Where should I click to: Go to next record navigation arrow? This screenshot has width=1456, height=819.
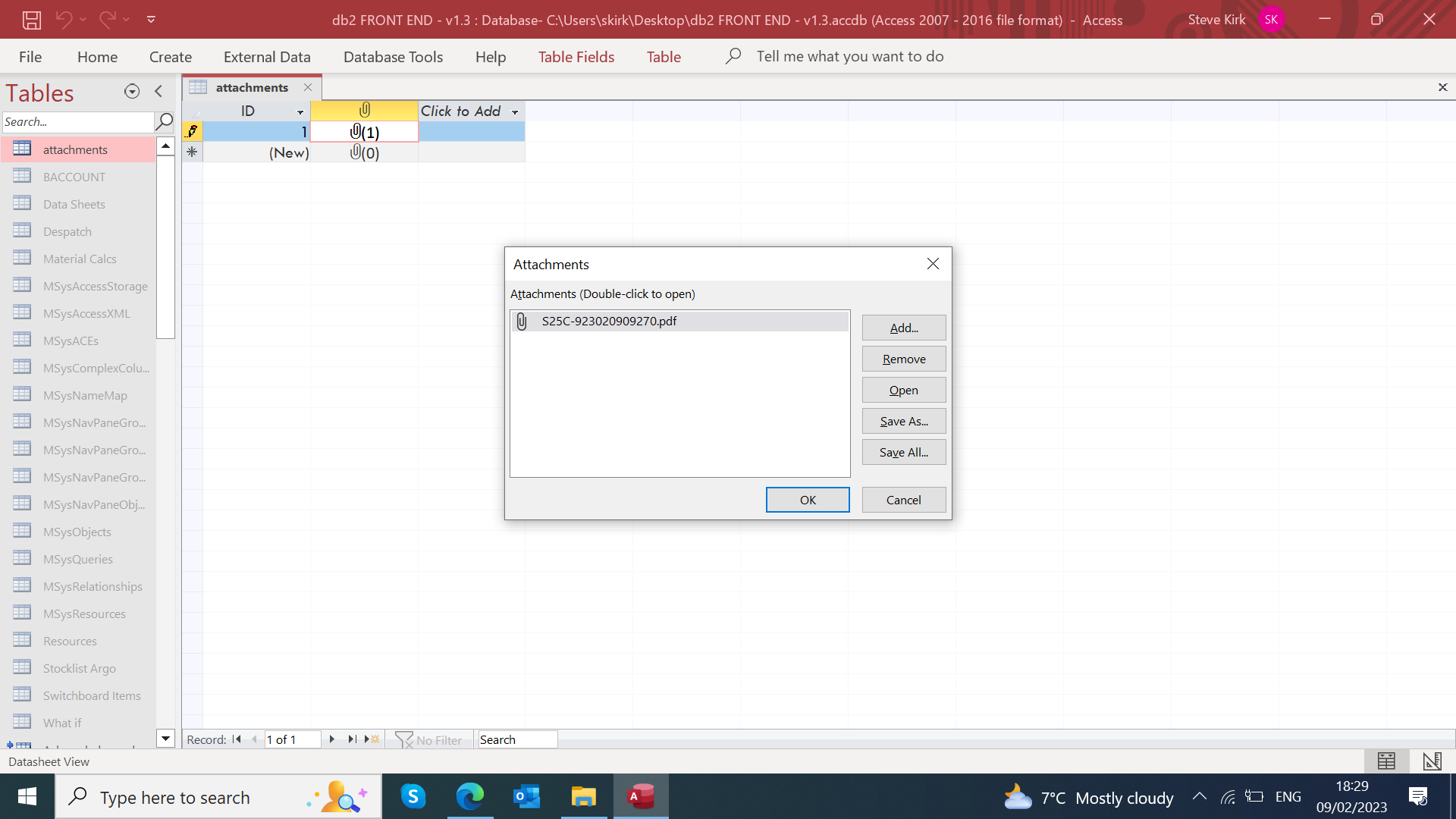pos(331,739)
